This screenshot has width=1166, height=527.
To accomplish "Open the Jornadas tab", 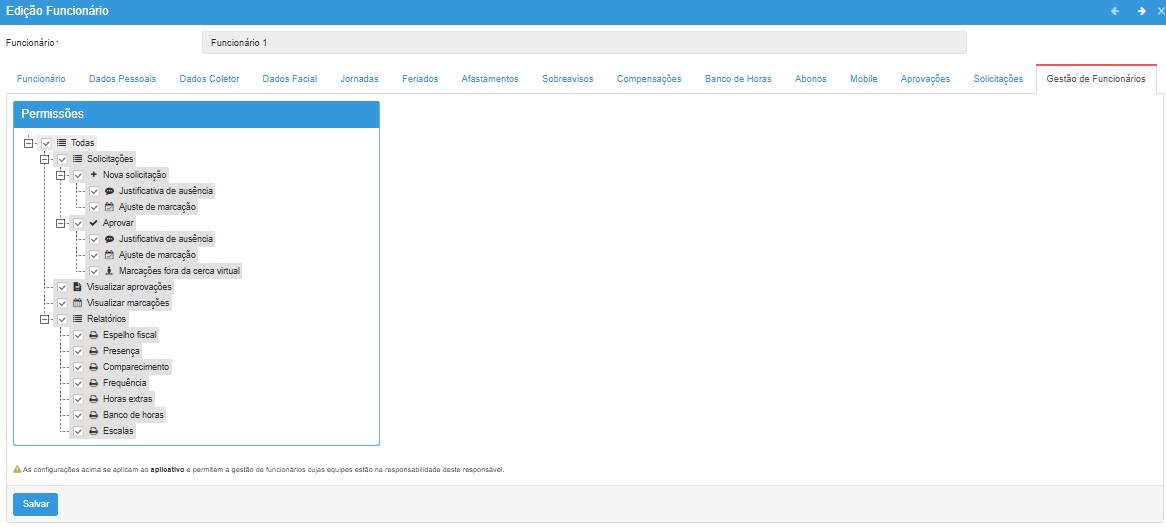I will (359, 79).
